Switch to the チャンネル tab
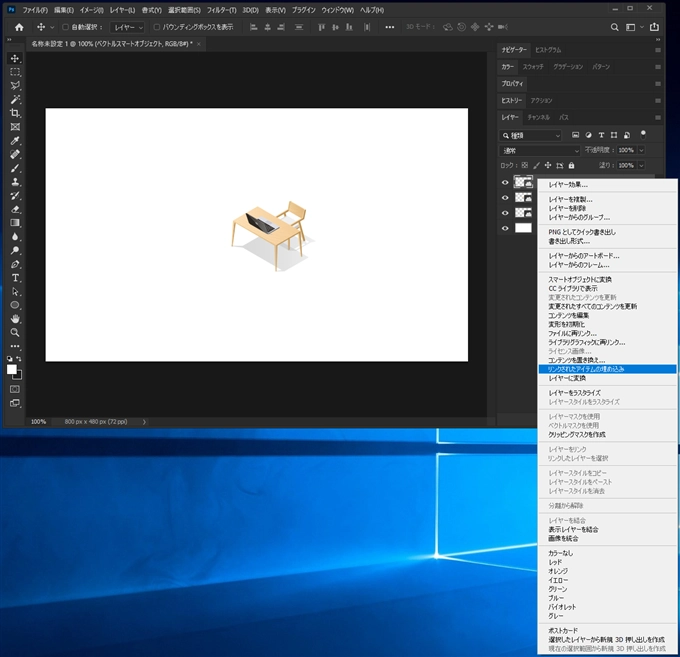The height and width of the screenshot is (657, 680). point(538,117)
